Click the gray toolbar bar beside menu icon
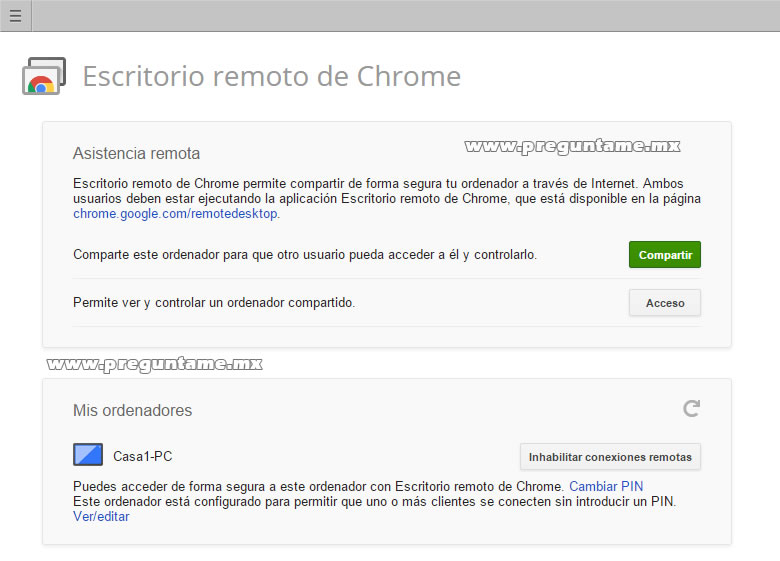Image resolution: width=780 pixels, height=561 pixels. [406, 15]
